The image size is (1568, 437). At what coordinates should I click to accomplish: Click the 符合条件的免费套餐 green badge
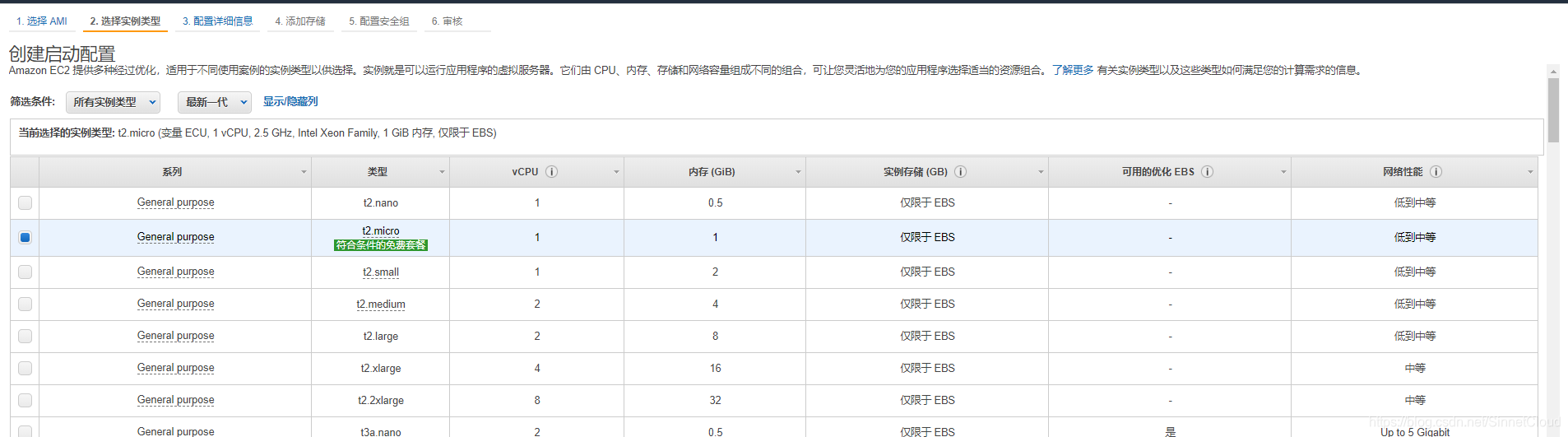pos(381,245)
